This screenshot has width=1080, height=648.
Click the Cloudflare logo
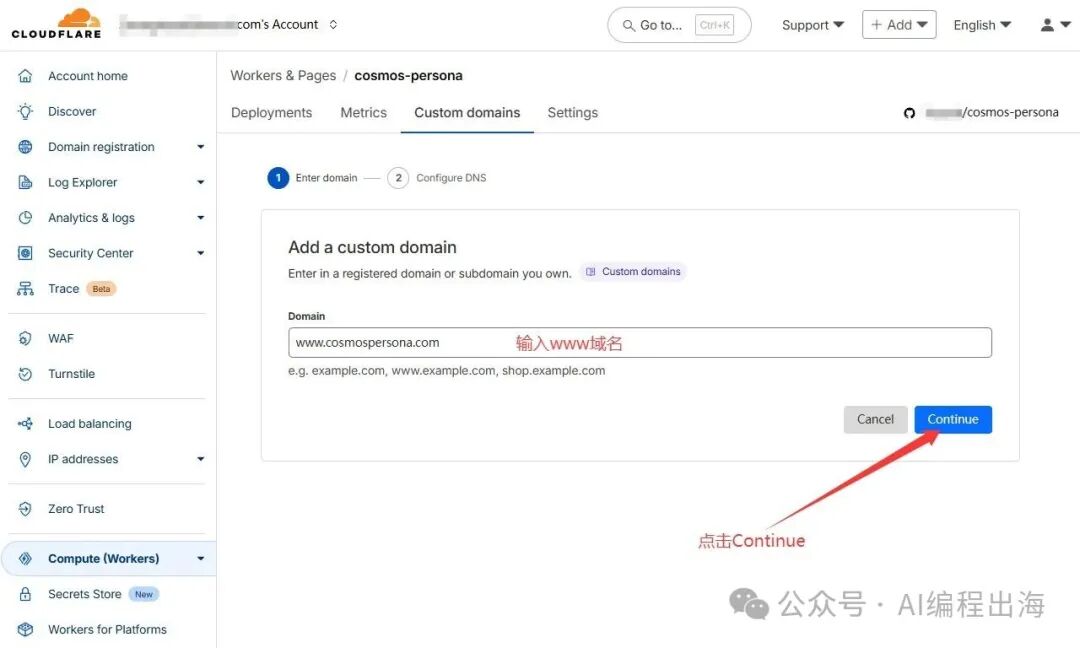(x=56, y=23)
